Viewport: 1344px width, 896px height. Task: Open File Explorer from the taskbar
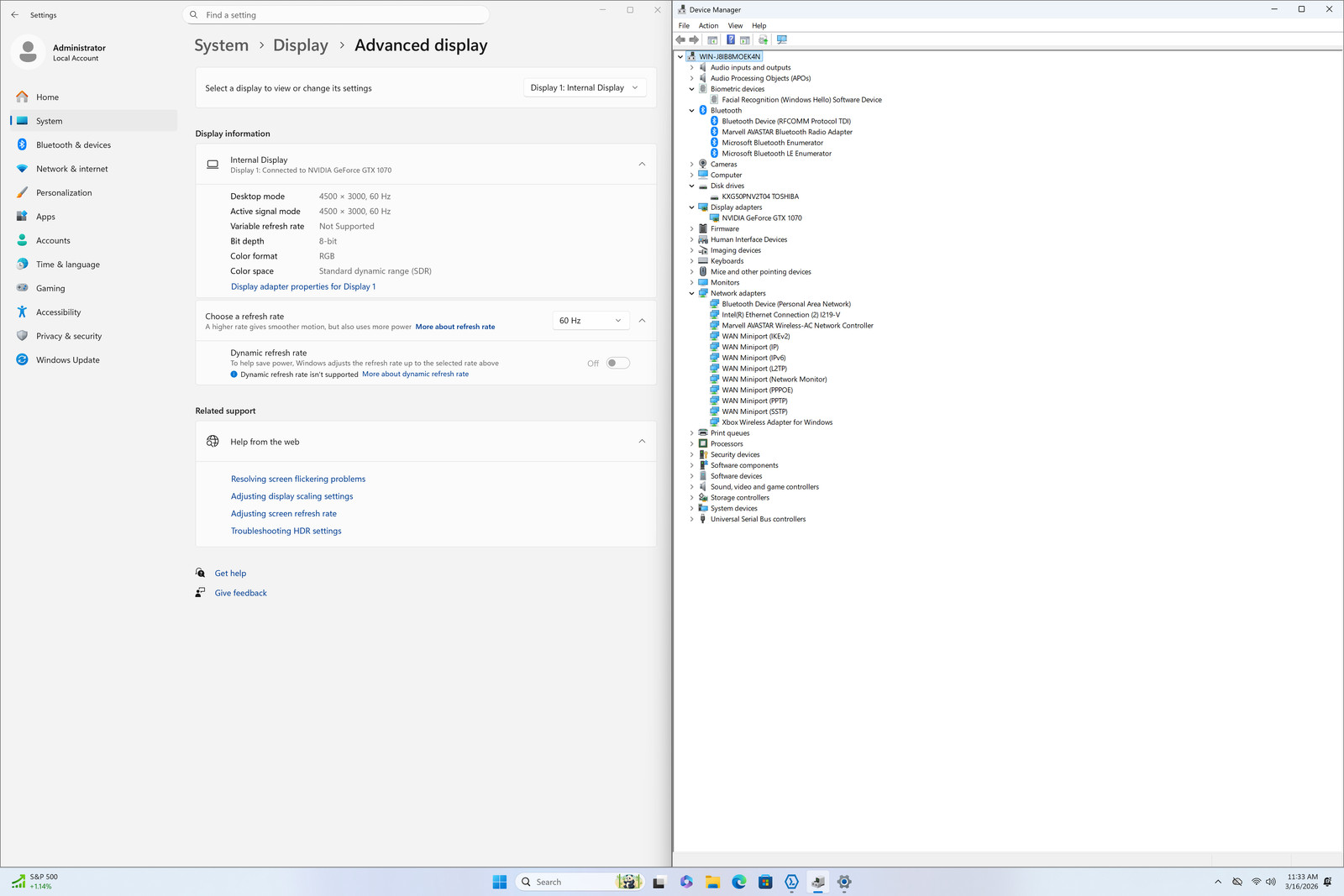click(x=712, y=882)
